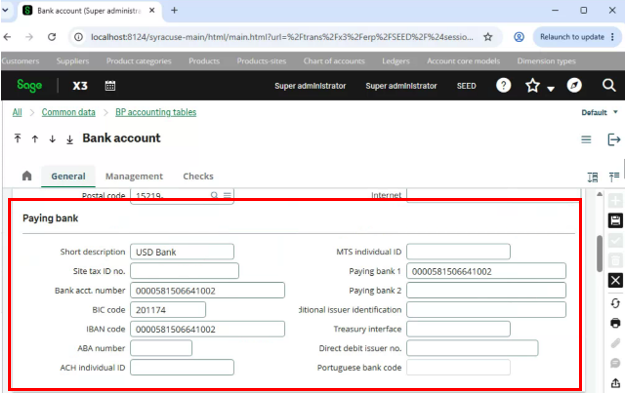634x397 pixels.
Task: Click the search magnifier in Sage header
Action: [609, 85]
